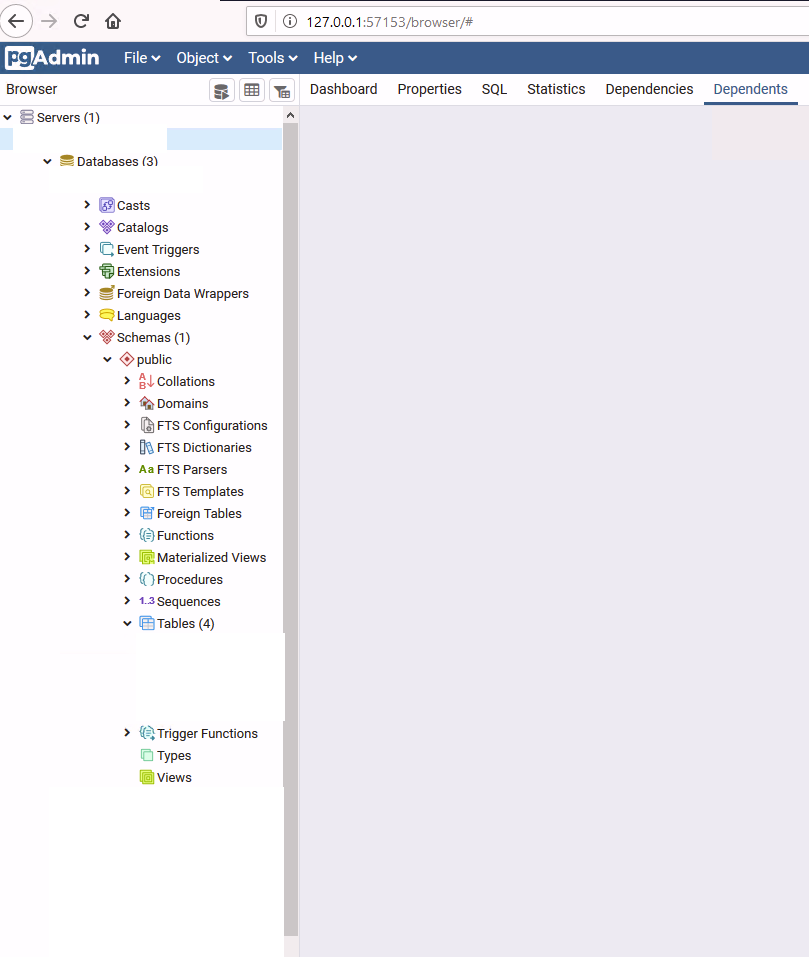The image size is (809, 957).
Task: Reload the browser page
Action: coord(81,21)
